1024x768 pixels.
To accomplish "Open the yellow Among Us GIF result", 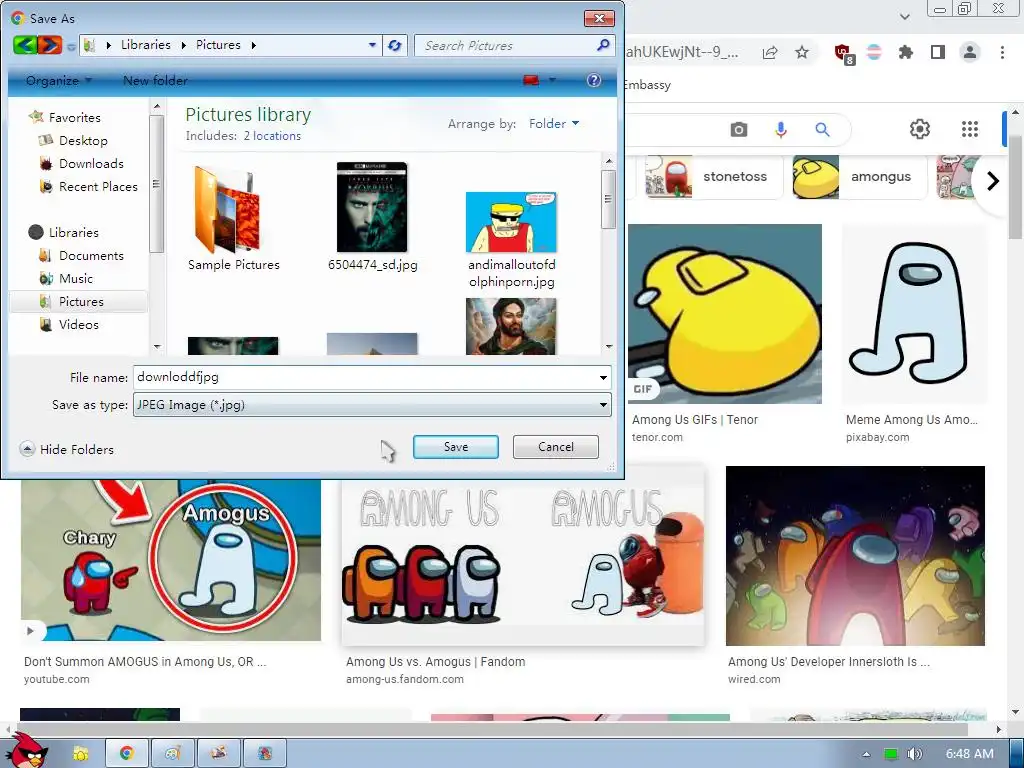I will [x=724, y=314].
